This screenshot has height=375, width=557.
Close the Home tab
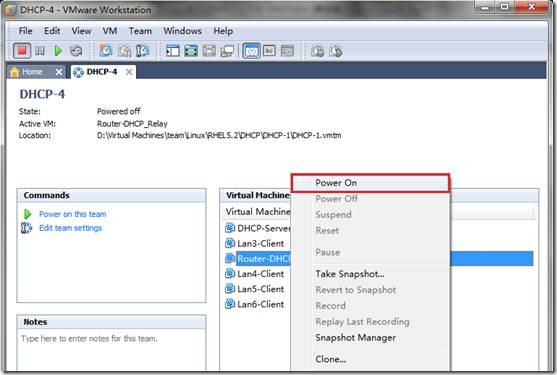(x=59, y=72)
